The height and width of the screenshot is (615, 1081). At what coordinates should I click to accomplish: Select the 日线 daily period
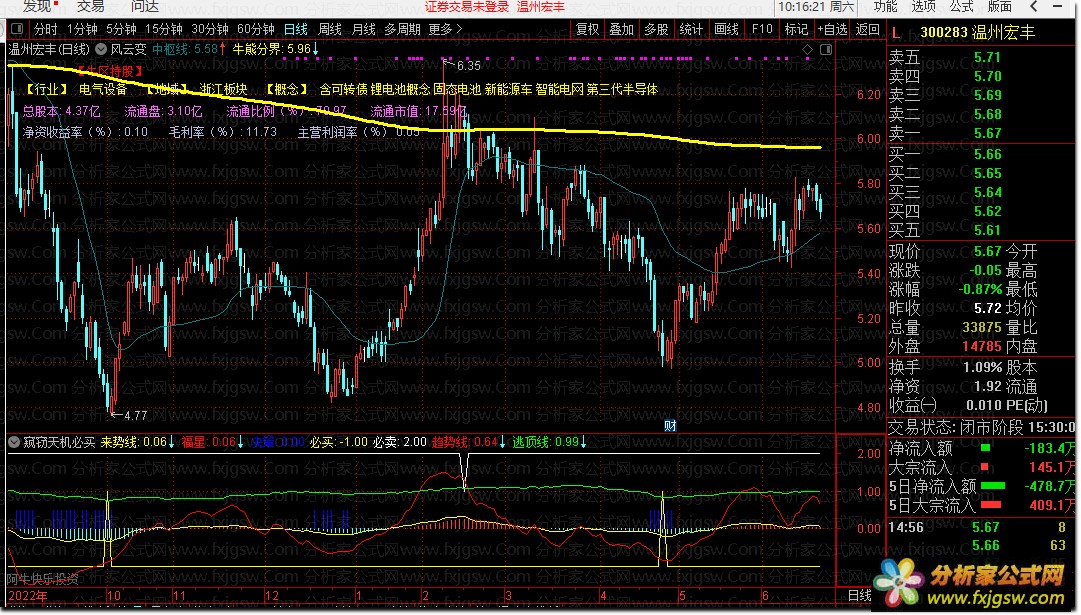296,29
